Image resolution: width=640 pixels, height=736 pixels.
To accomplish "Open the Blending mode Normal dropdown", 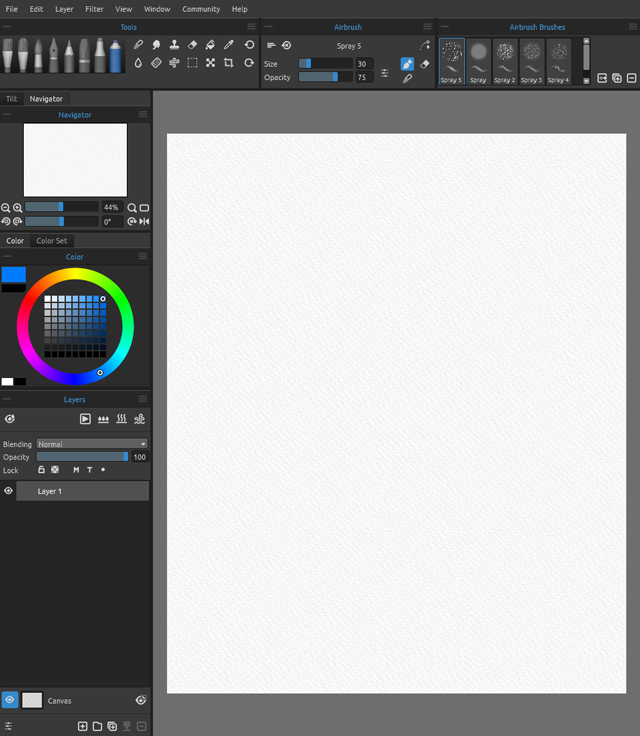I will [x=92, y=444].
